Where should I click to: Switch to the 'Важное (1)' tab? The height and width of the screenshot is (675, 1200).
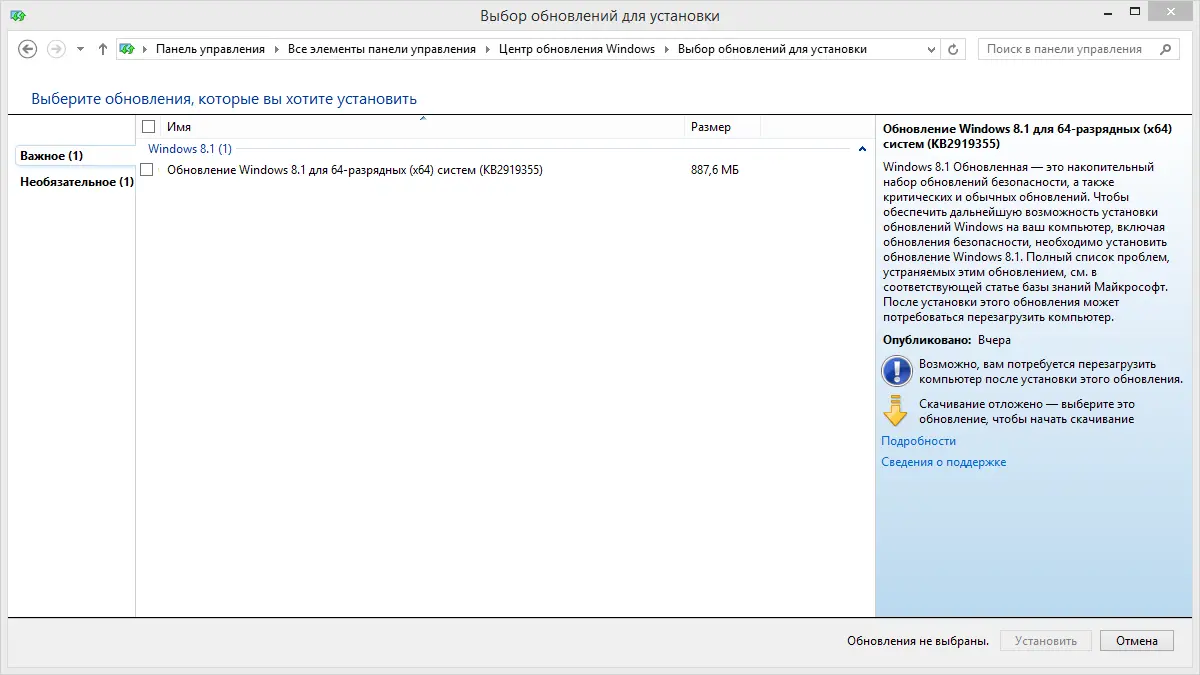point(74,156)
